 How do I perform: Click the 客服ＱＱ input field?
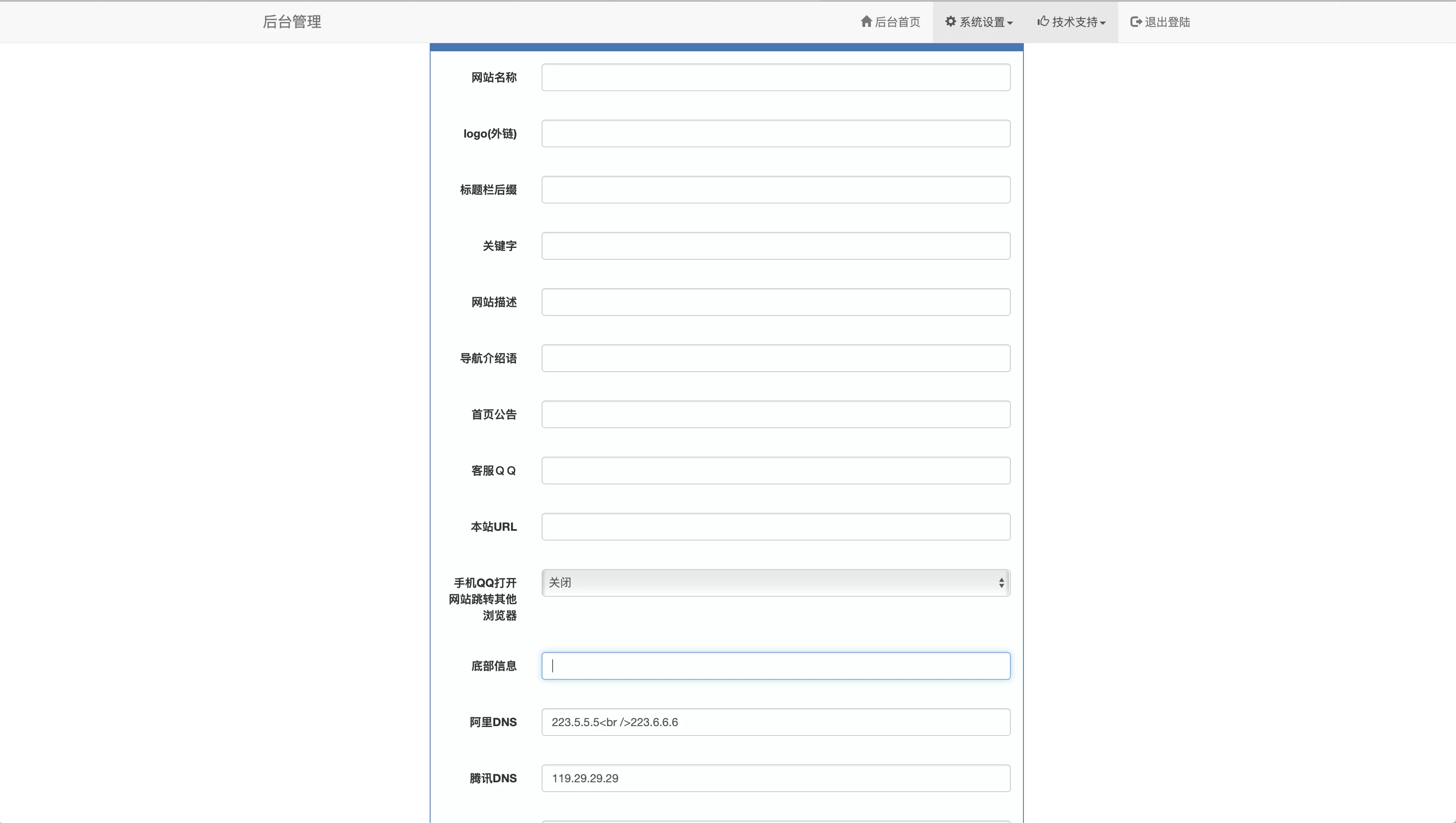coord(776,470)
